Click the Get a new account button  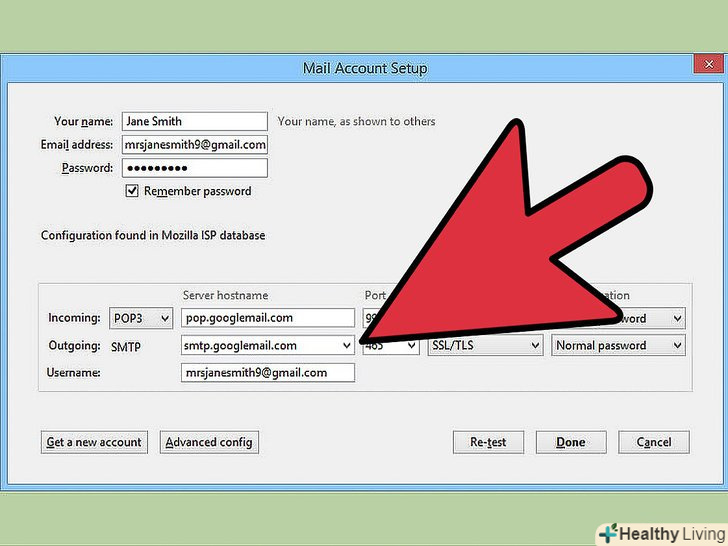pyautogui.click(x=94, y=442)
